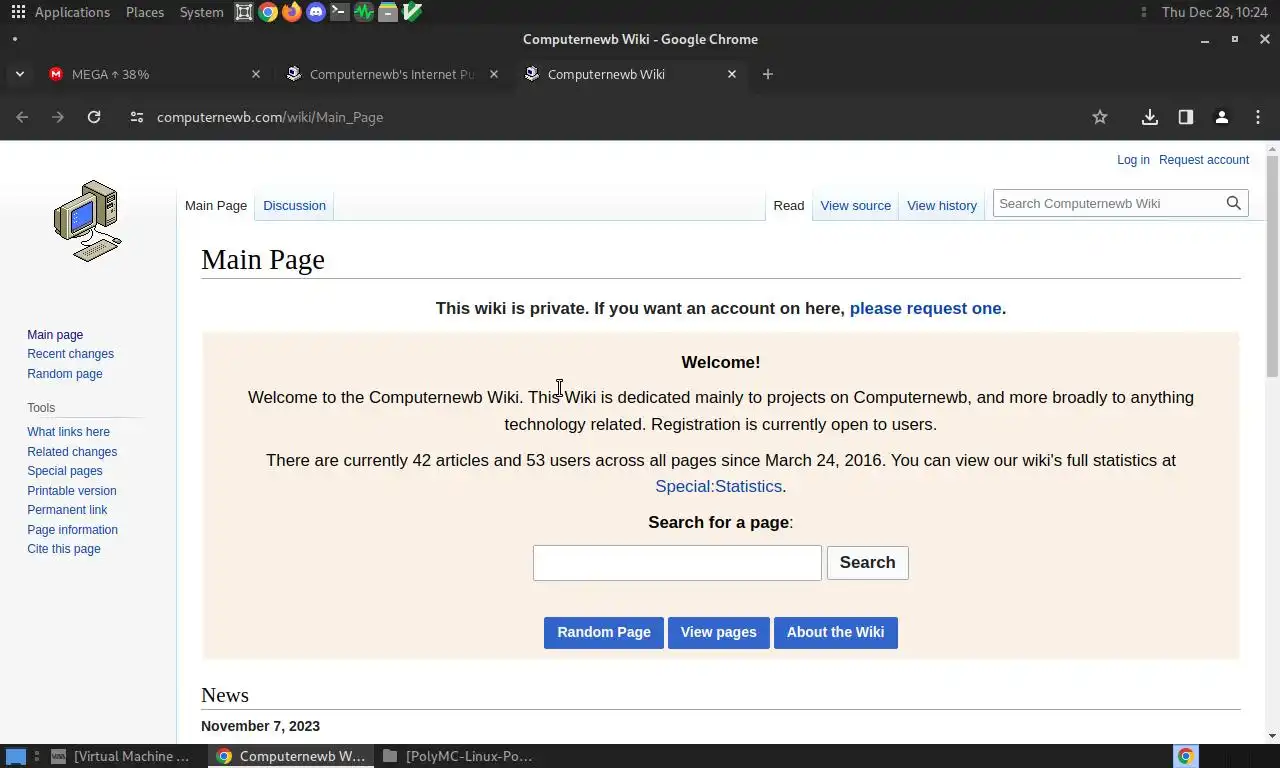Close Computernewb's Internet Pub tab
This screenshot has width=1280, height=768.
click(494, 74)
